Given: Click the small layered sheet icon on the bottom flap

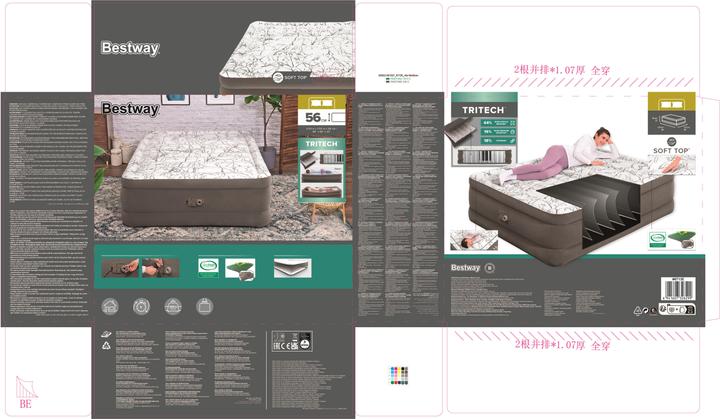Looking at the screenshot, I should (107, 334).
